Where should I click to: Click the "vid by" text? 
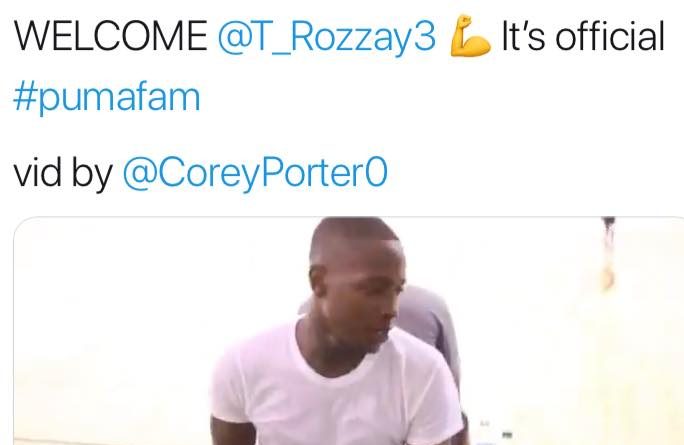(x=64, y=173)
